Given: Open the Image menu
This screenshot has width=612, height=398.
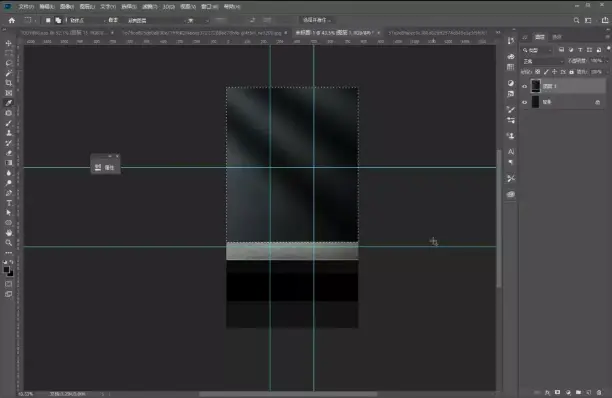Looking at the screenshot, I should (x=67, y=7).
